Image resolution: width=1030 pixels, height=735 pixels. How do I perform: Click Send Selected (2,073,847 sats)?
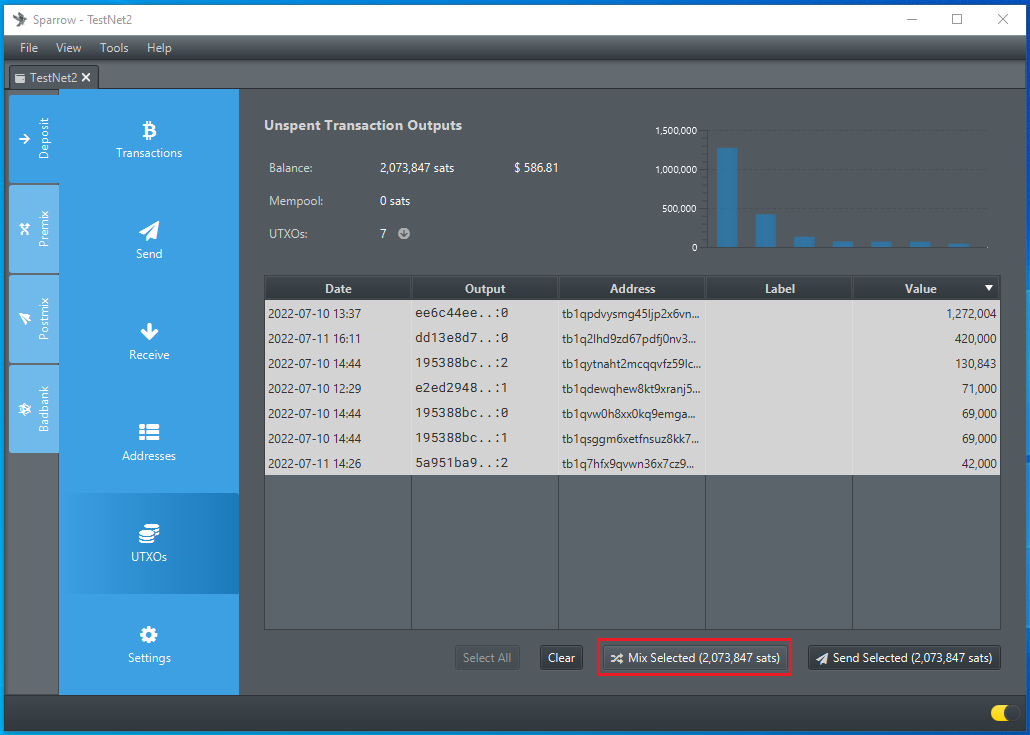[x=904, y=657]
